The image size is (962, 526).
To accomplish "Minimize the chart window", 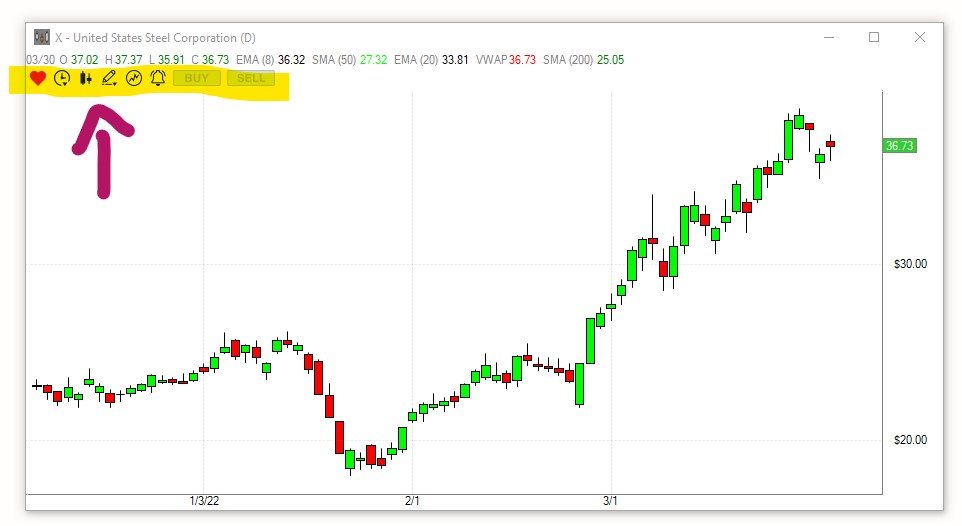I will [x=828, y=37].
